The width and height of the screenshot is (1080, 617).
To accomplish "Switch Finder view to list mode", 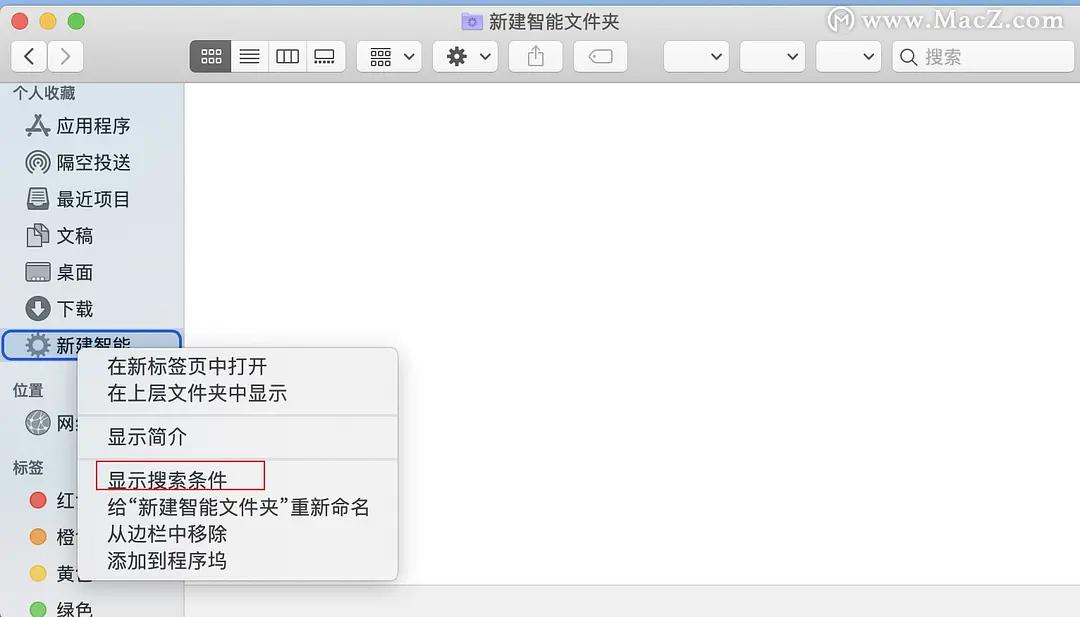I will [x=248, y=56].
